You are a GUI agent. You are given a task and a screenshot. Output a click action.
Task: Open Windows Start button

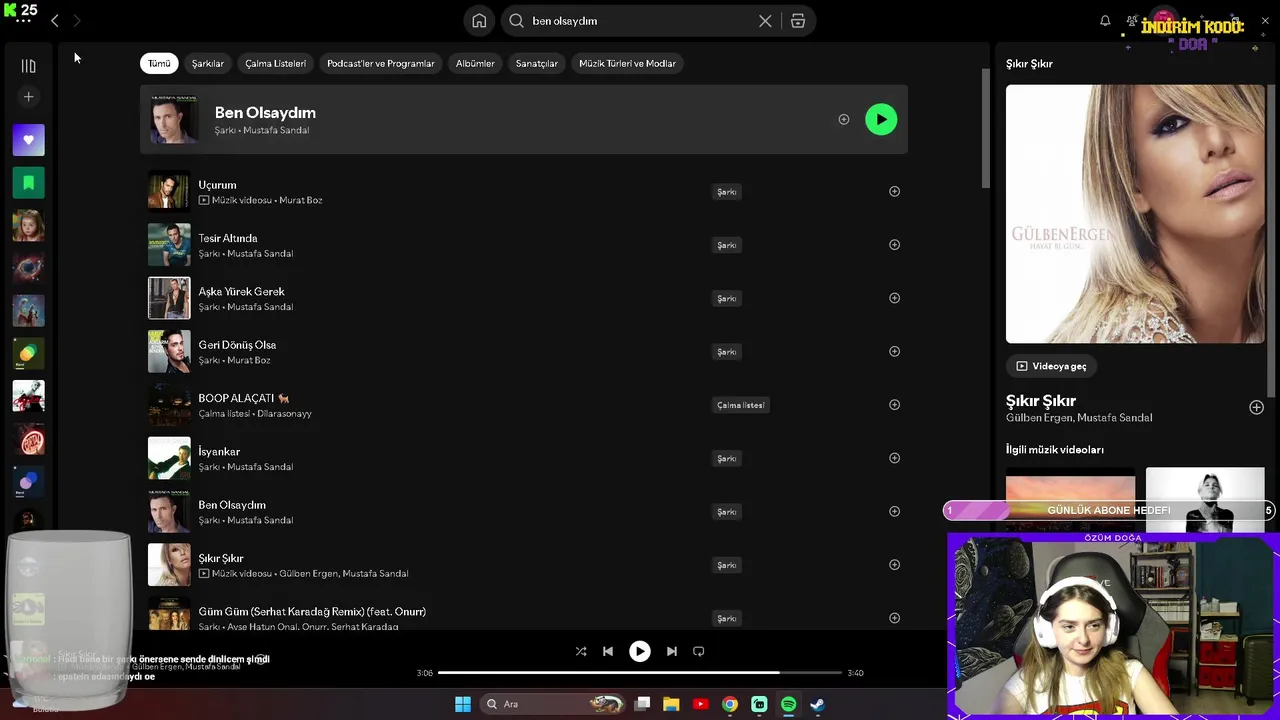[463, 704]
